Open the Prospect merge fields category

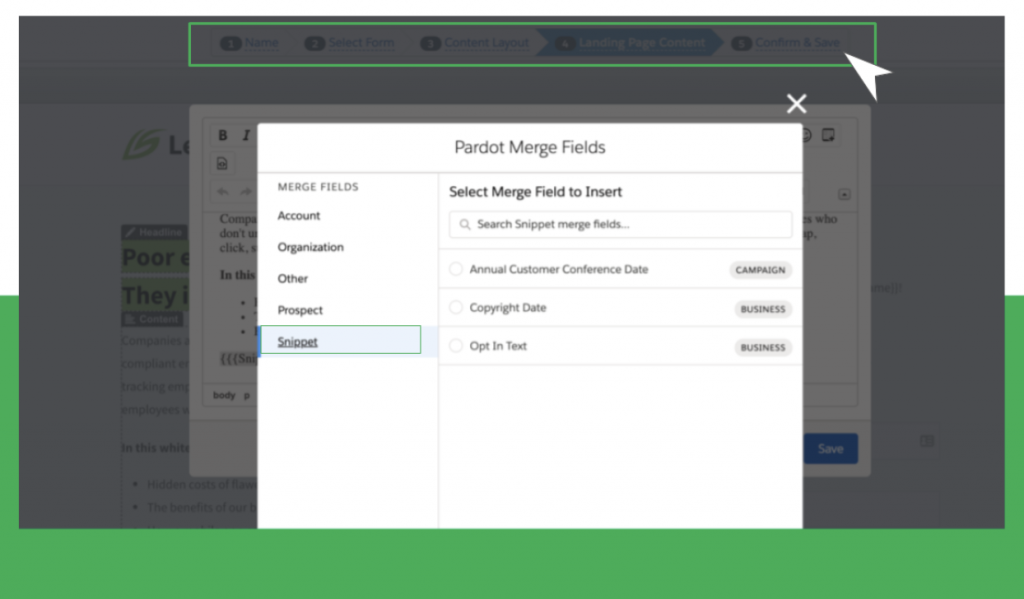(300, 310)
